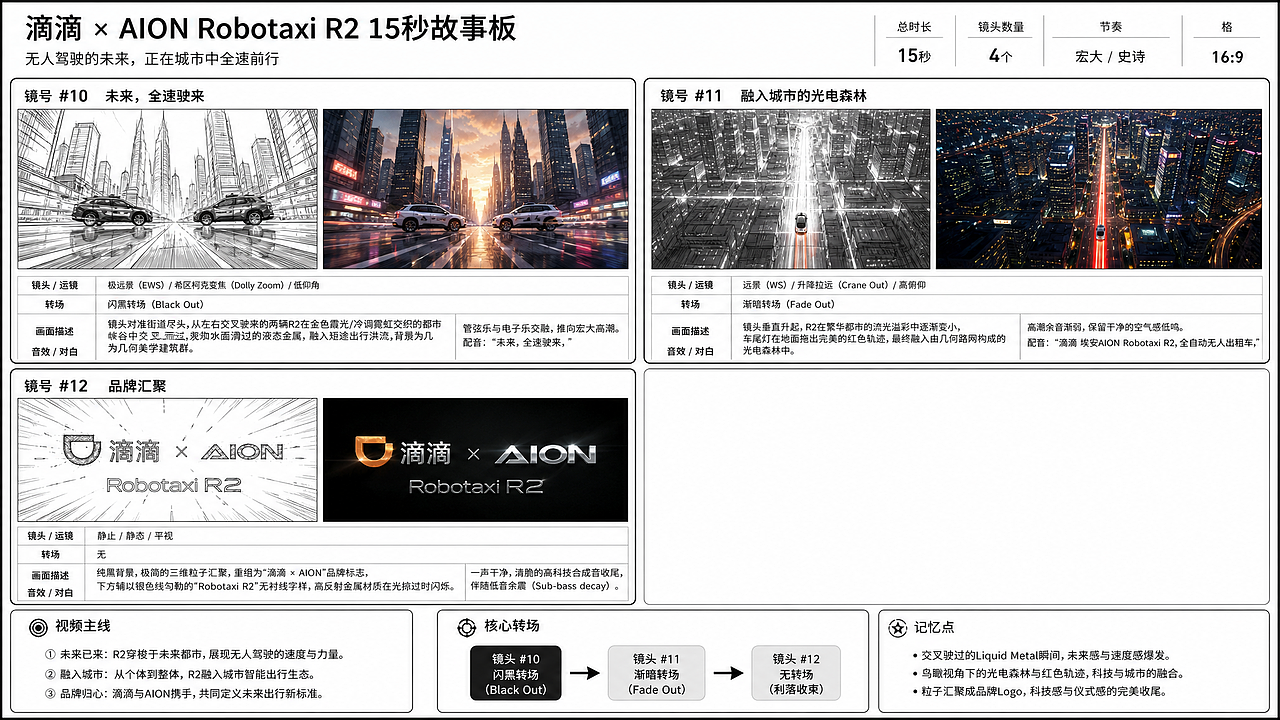Open shot #10 color sunset street render
1280x720 pixels.
476,189
